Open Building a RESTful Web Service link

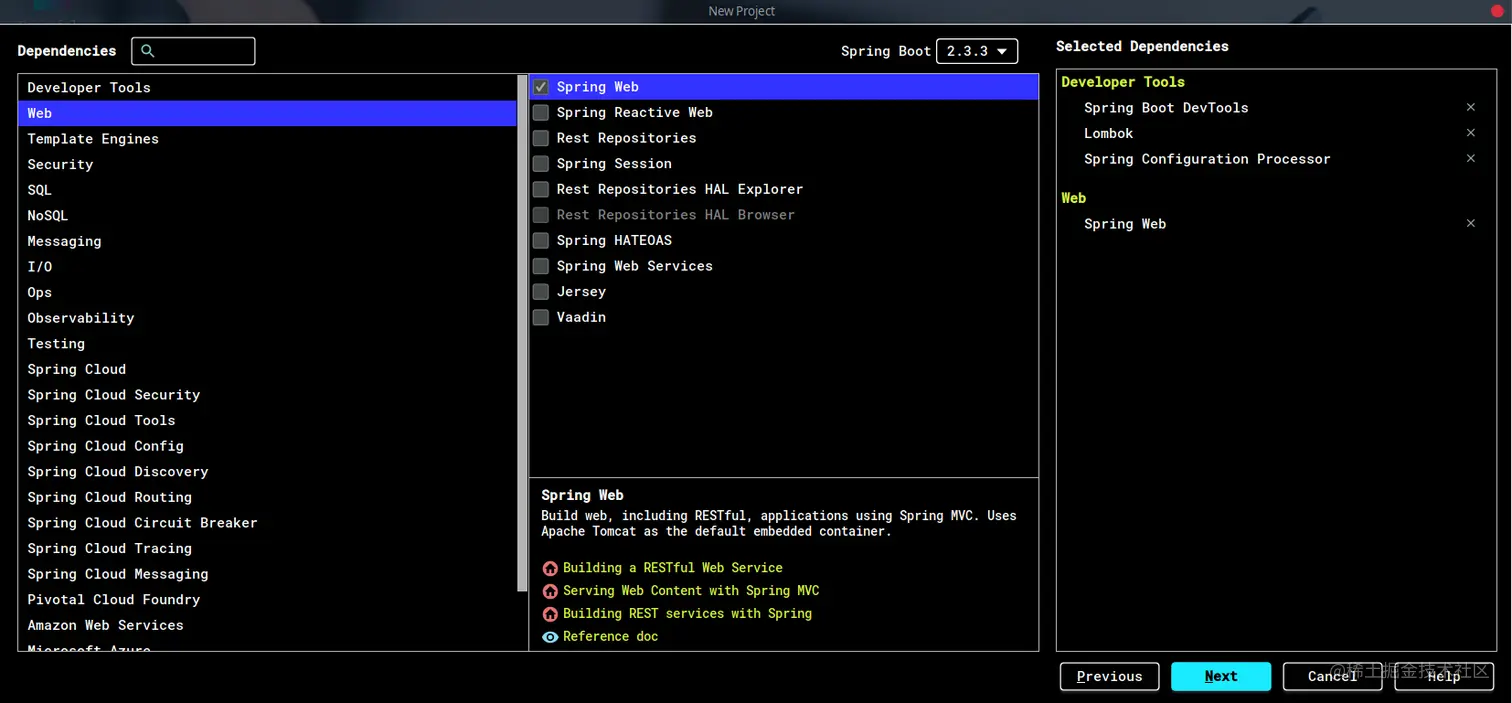tap(673, 568)
